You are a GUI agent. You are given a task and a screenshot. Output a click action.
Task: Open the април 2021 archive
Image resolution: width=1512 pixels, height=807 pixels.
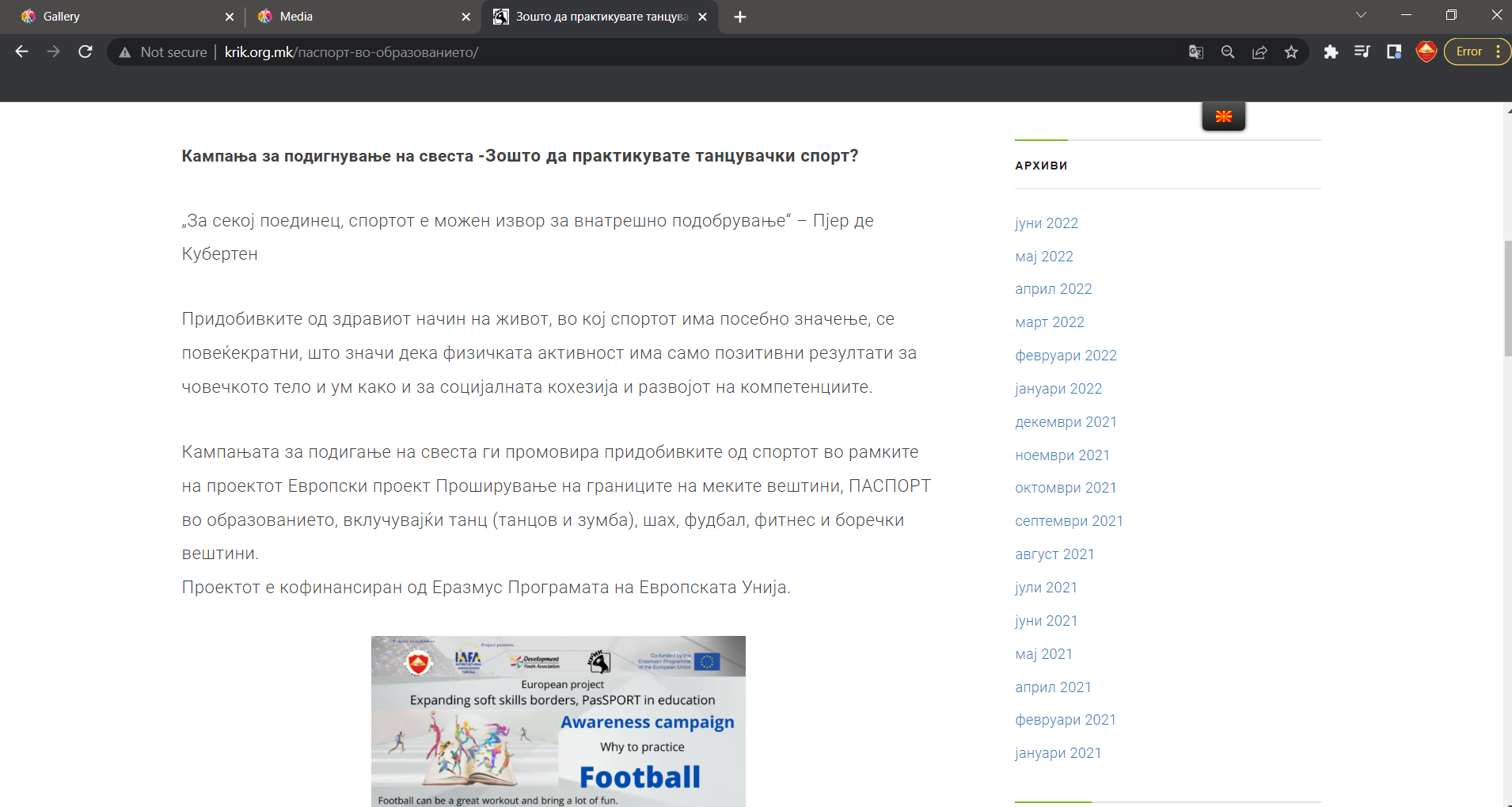pos(1053,687)
